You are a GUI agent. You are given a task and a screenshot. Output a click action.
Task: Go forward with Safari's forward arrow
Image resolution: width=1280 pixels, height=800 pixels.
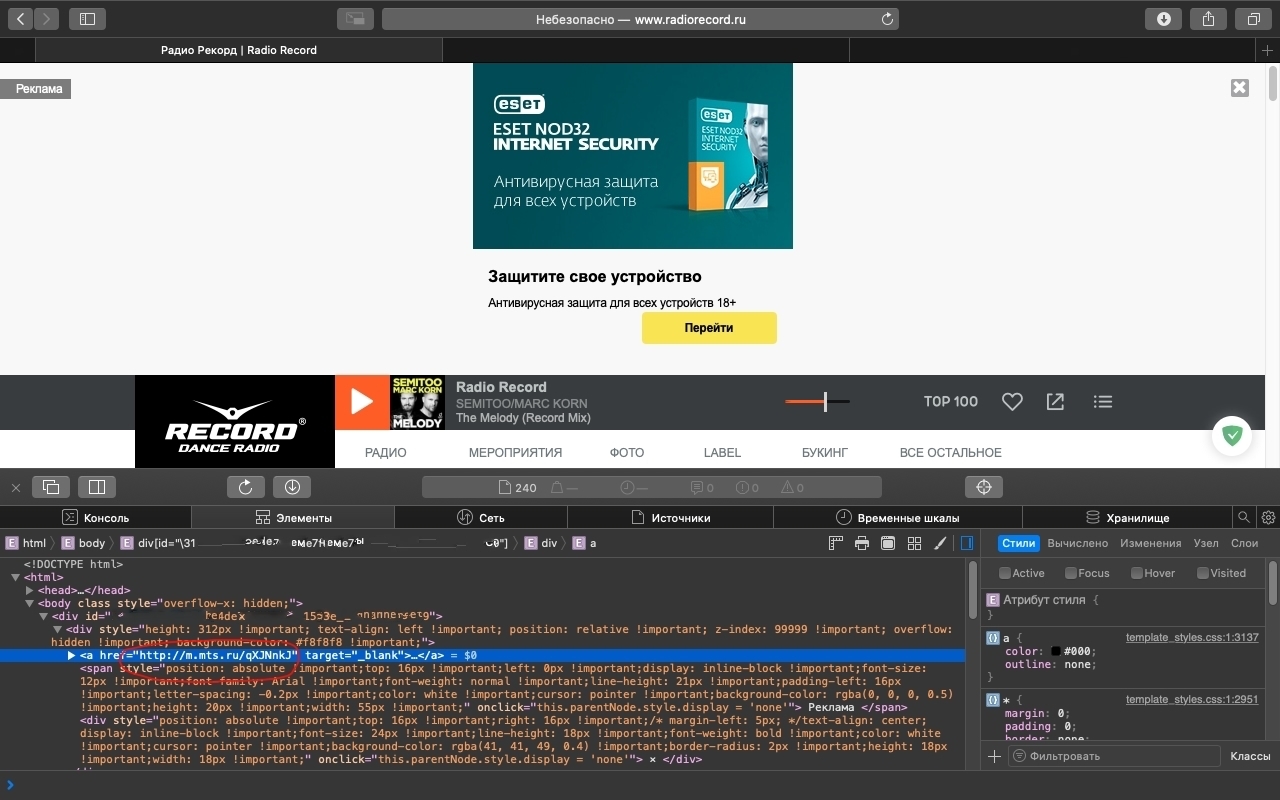47,19
